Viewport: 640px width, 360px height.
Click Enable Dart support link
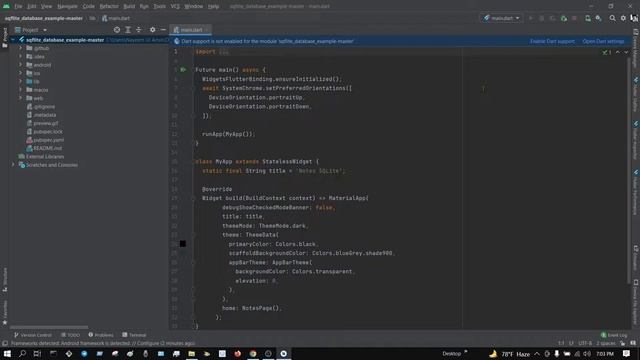[552, 41]
